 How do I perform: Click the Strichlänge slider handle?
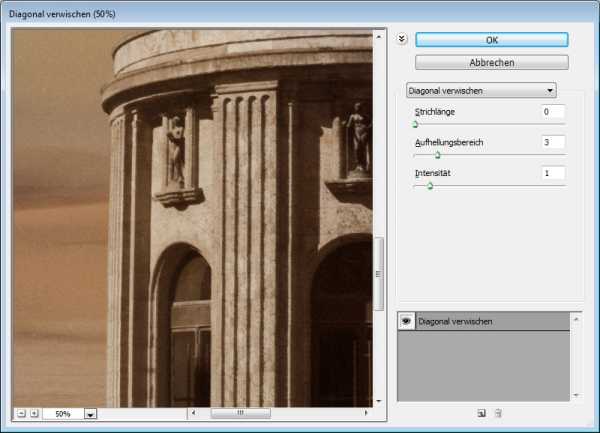click(x=415, y=124)
